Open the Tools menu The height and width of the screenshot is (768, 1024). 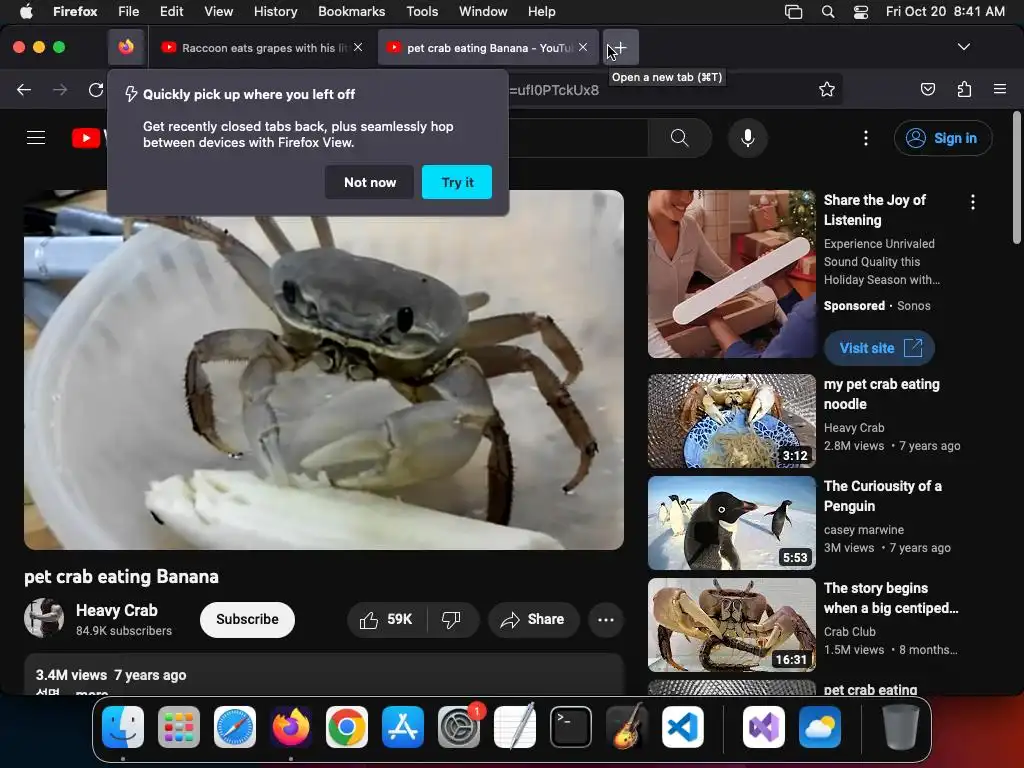(x=422, y=11)
